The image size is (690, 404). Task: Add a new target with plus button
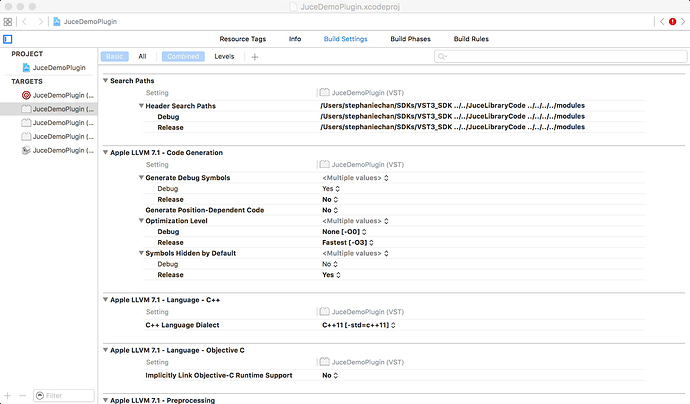coord(7,396)
